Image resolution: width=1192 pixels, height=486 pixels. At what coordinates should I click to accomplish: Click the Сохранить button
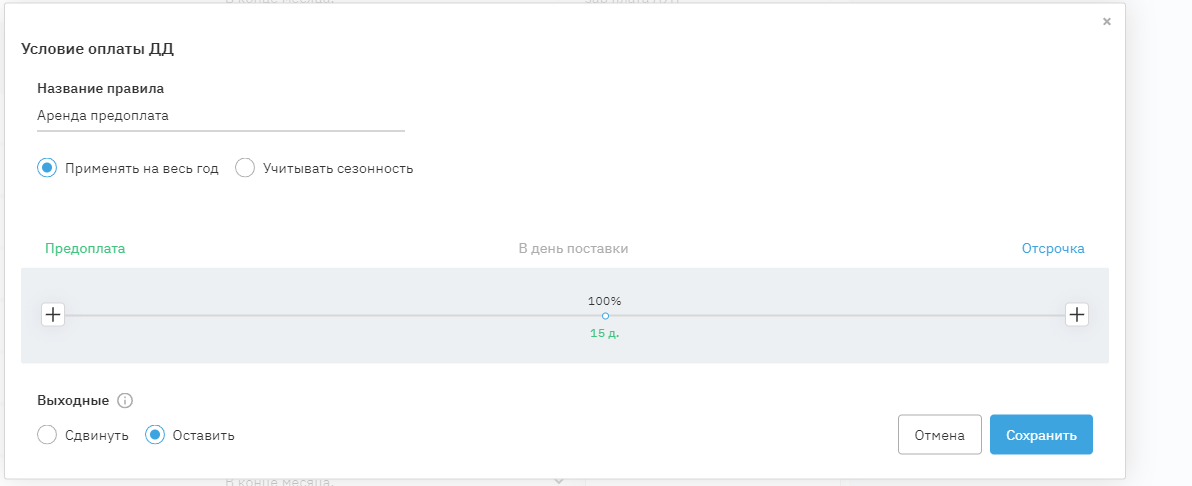[1041, 435]
